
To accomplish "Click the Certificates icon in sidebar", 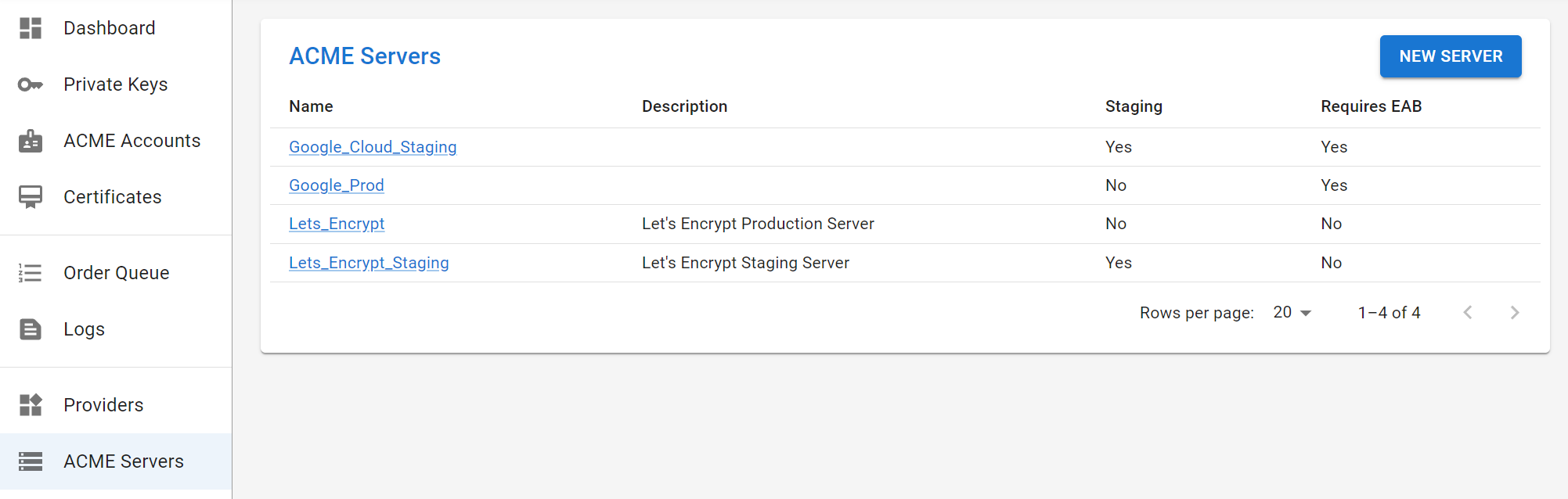I will [31, 197].
